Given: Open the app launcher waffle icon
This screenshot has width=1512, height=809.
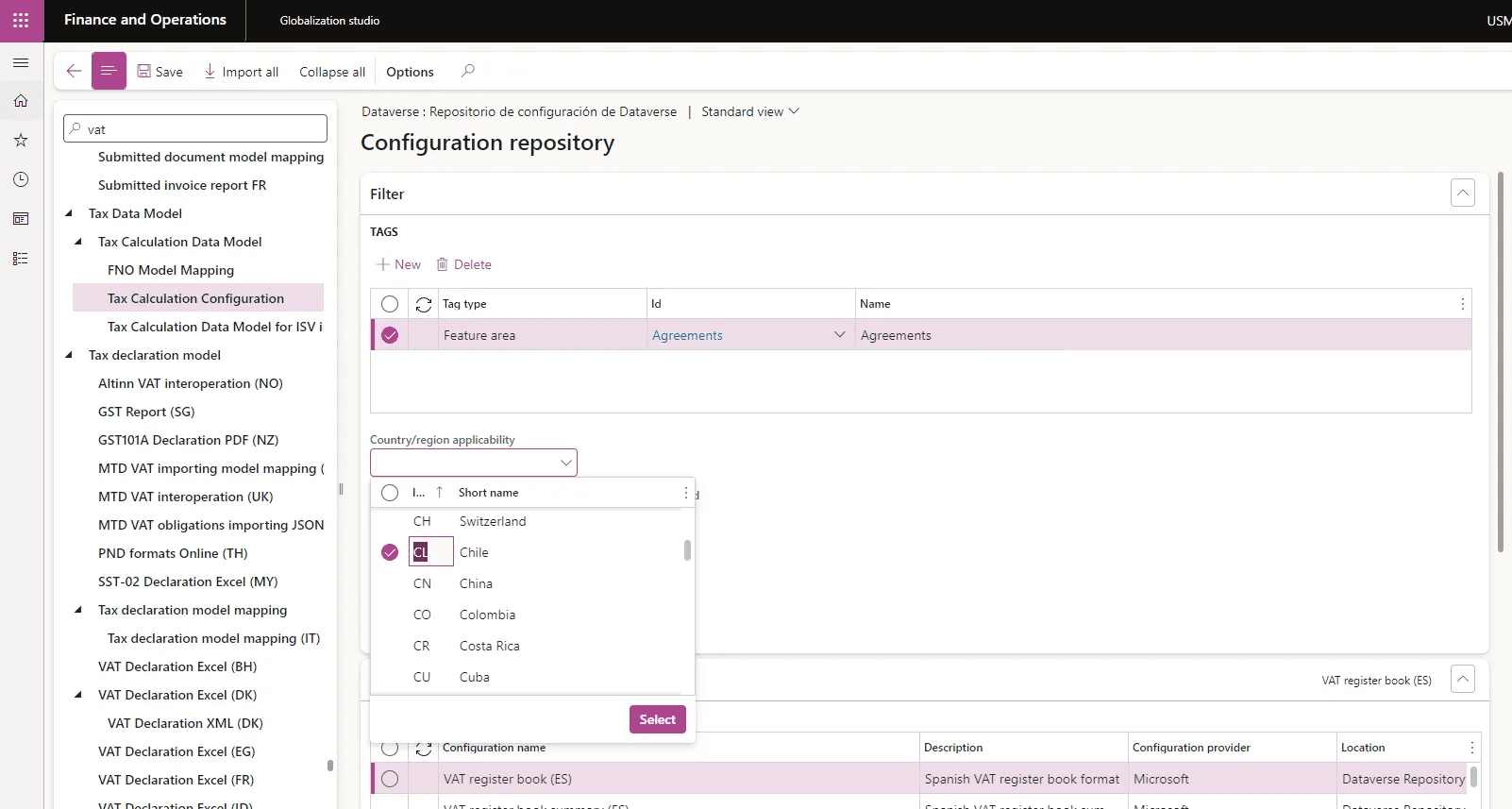Looking at the screenshot, I should [21, 20].
